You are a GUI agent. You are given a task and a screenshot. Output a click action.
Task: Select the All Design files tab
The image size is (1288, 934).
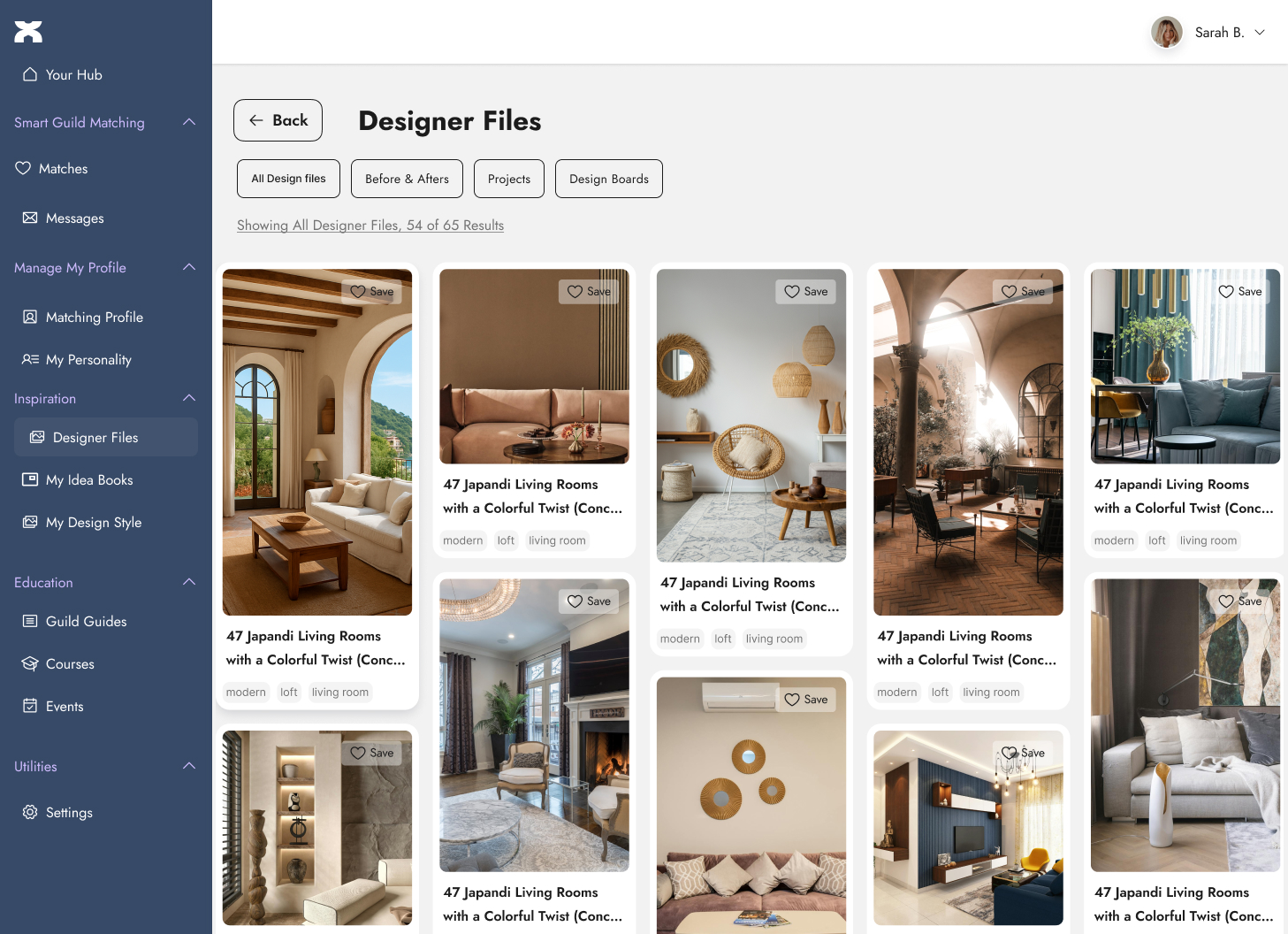click(288, 179)
